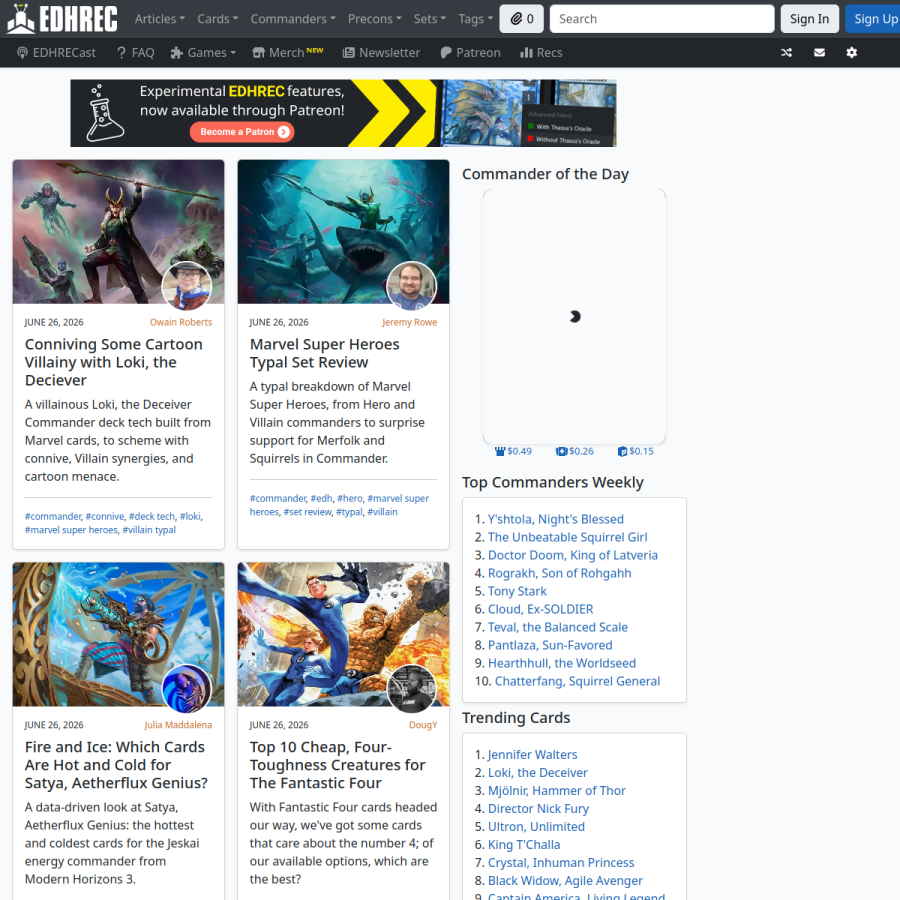Click the $0.26 price link
900x900 pixels.
[x=575, y=451]
